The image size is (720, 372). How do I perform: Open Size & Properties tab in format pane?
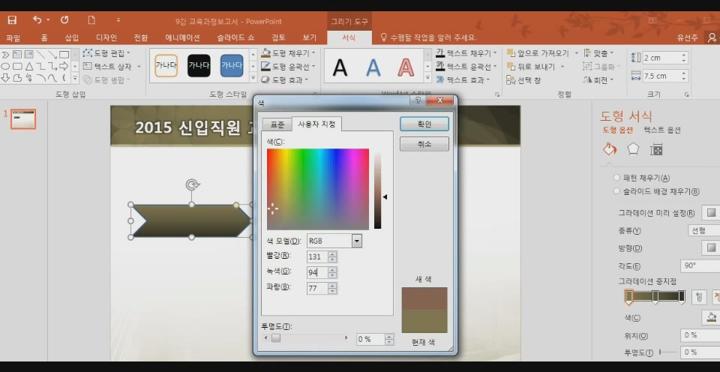click(x=657, y=150)
